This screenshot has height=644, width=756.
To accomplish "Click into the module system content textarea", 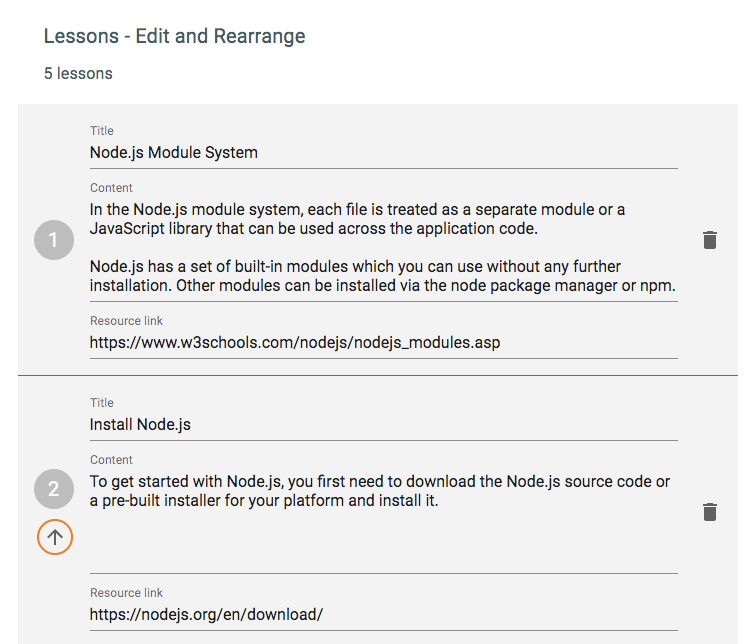I will coord(383,248).
